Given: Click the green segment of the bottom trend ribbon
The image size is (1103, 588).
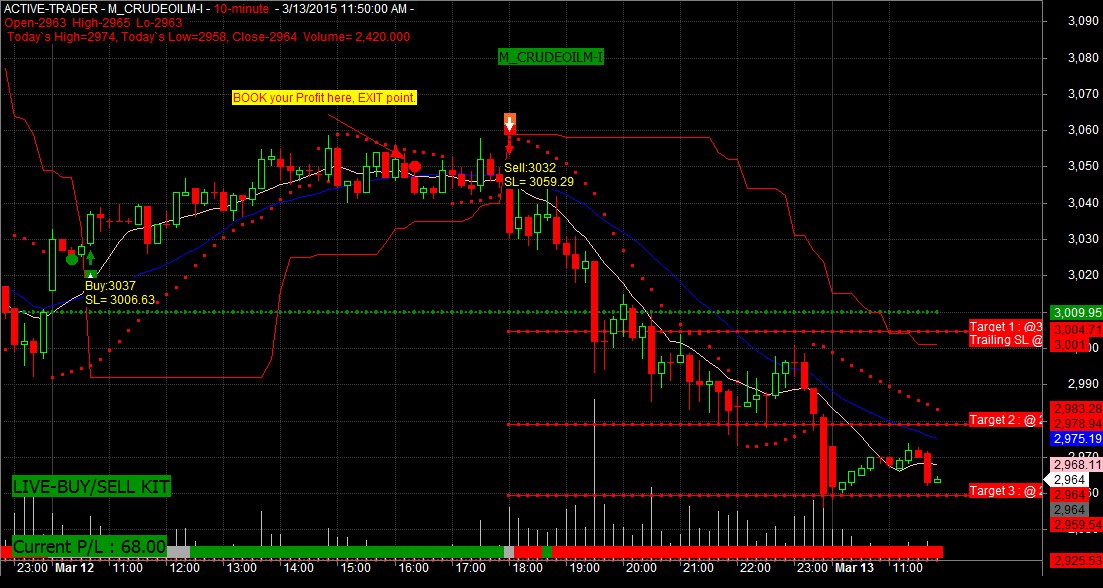Looking at the screenshot, I should tap(347, 551).
